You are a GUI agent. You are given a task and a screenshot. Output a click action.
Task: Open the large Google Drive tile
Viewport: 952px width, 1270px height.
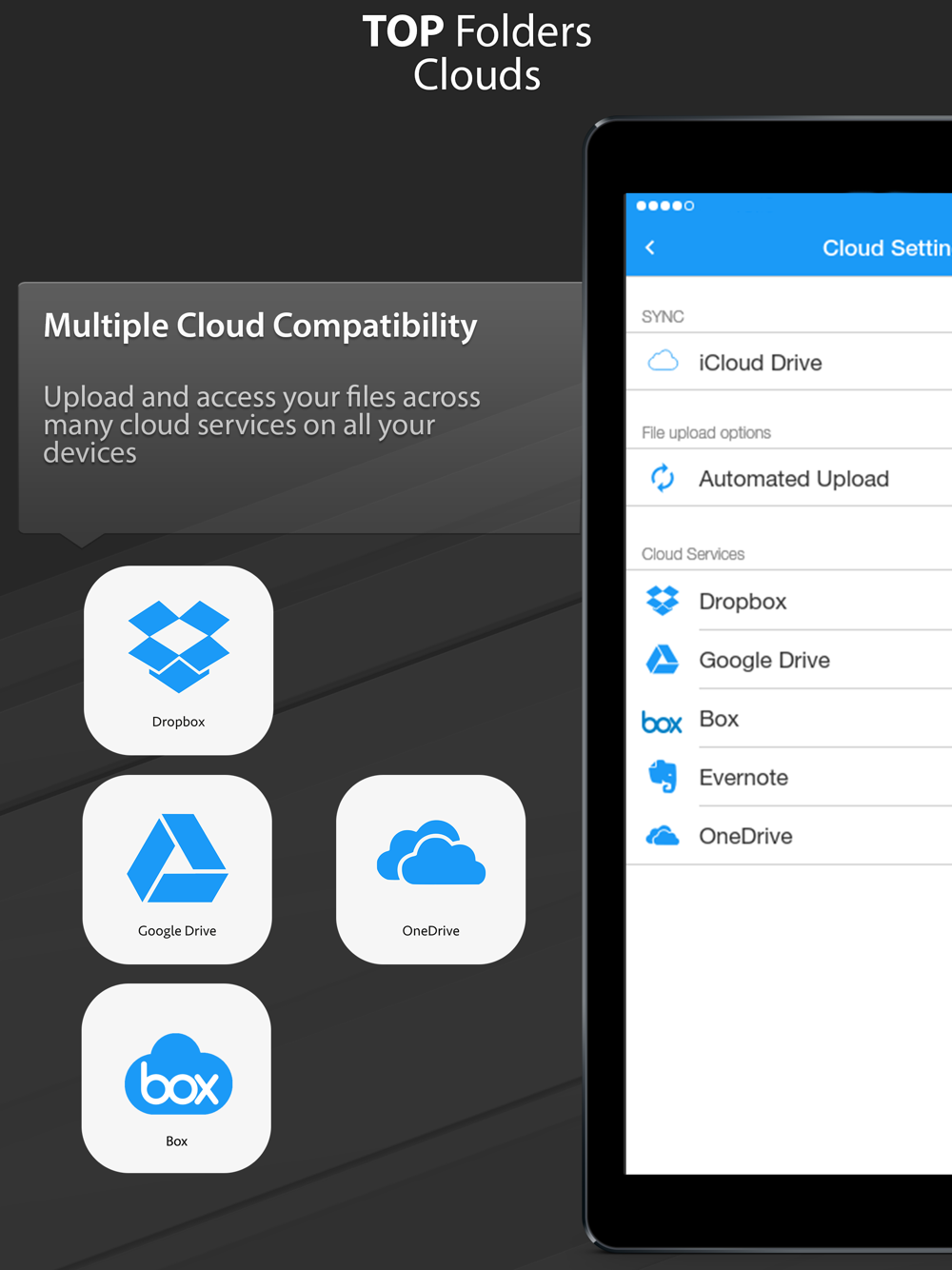pyautogui.click(x=177, y=869)
